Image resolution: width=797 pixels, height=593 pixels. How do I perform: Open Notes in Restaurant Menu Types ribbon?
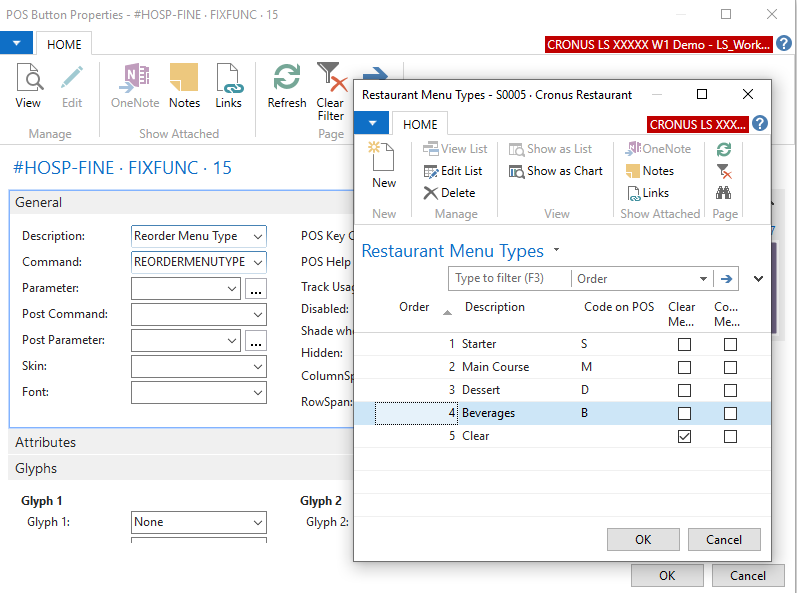pos(650,171)
